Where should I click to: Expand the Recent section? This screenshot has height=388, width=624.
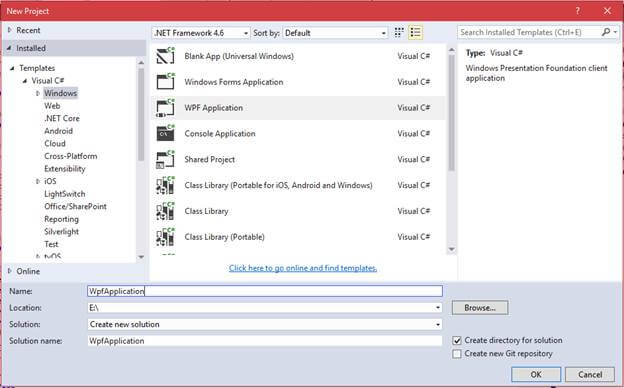click(x=10, y=30)
